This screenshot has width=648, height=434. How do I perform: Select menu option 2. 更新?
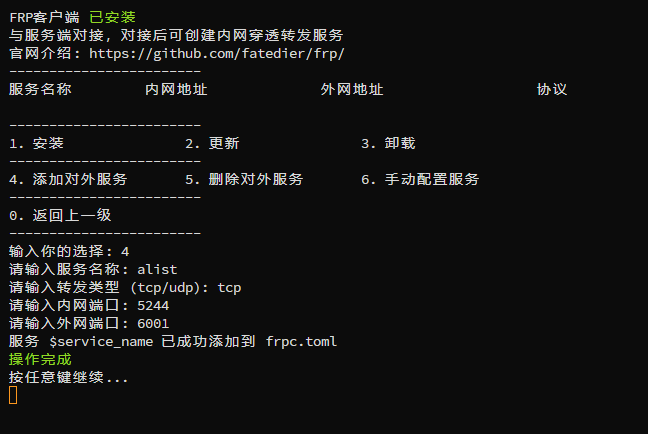(x=212, y=143)
